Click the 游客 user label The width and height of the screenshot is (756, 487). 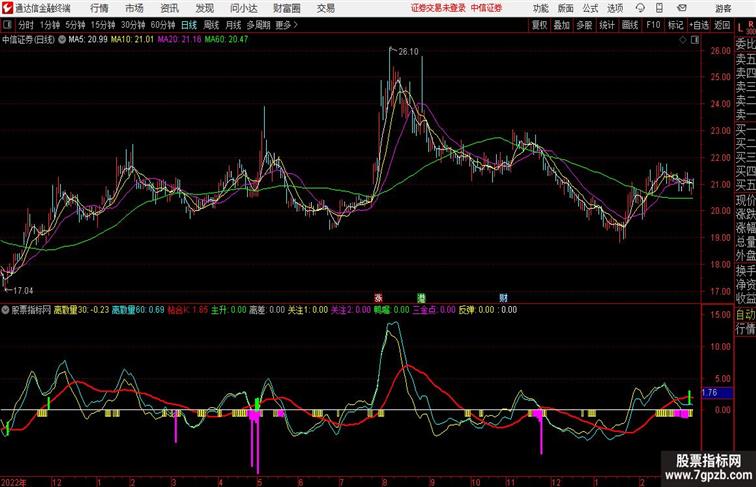tap(723, 8)
